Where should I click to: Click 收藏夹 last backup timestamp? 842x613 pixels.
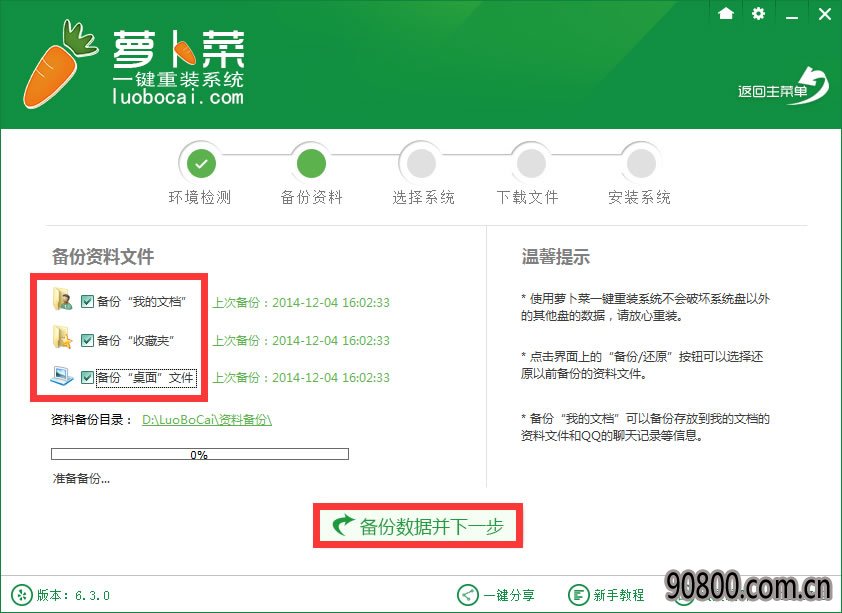point(301,341)
